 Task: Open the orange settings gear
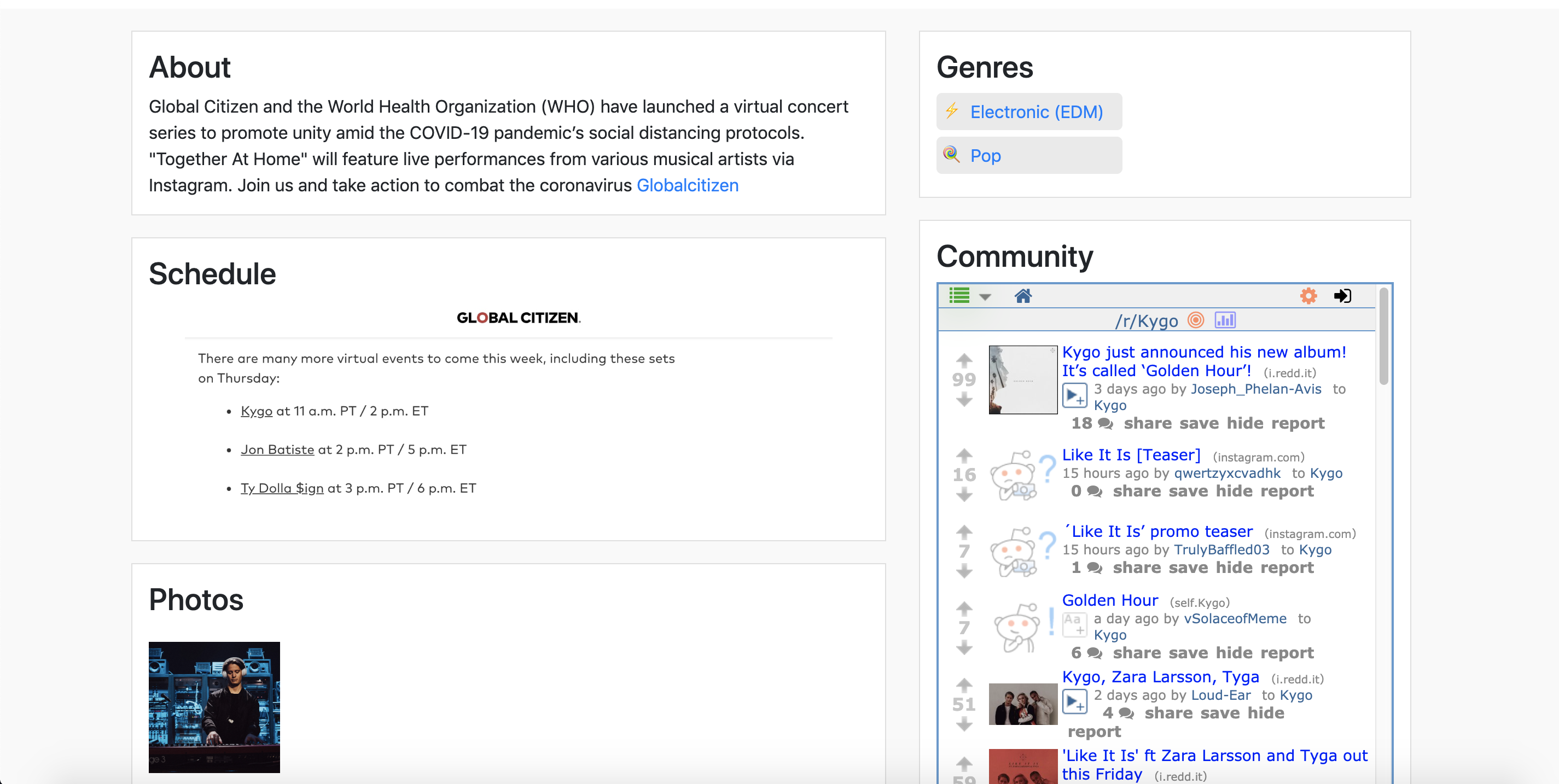(x=1308, y=296)
